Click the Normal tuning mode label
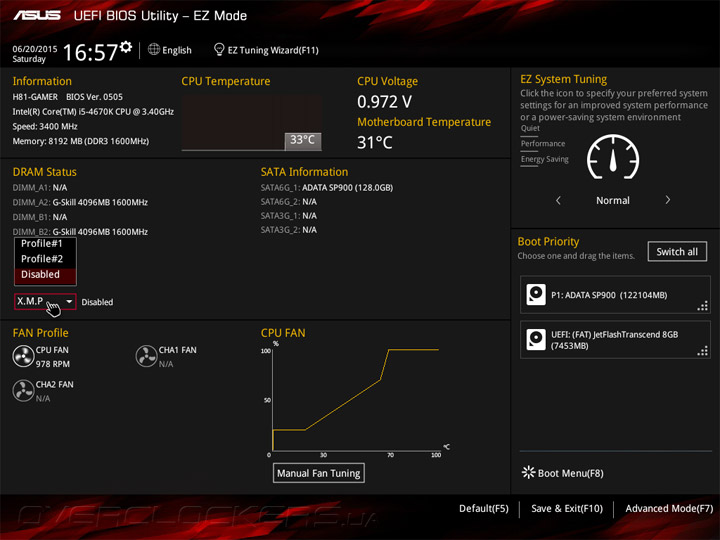720x540 pixels. point(613,200)
